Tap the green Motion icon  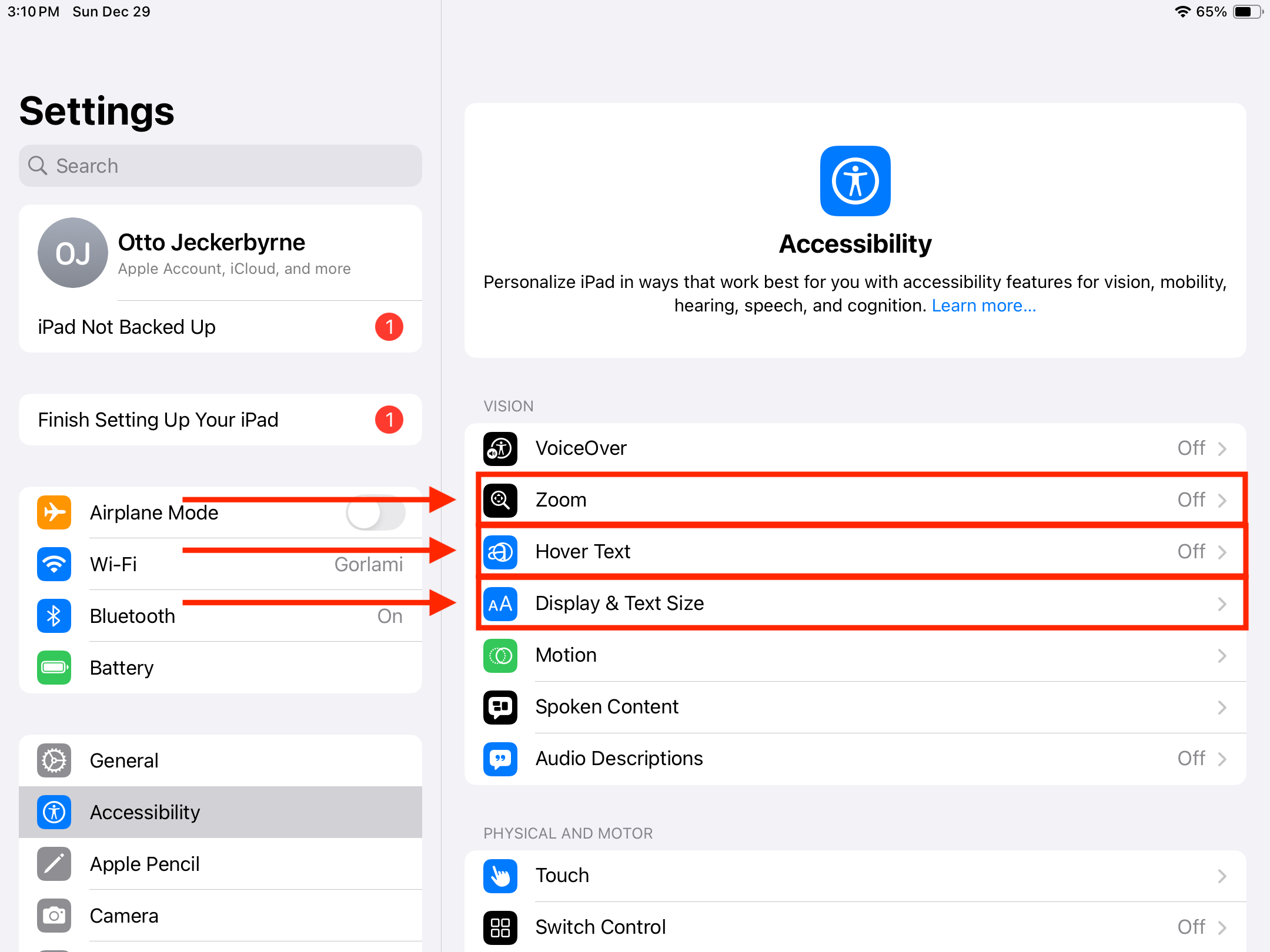[x=500, y=655]
